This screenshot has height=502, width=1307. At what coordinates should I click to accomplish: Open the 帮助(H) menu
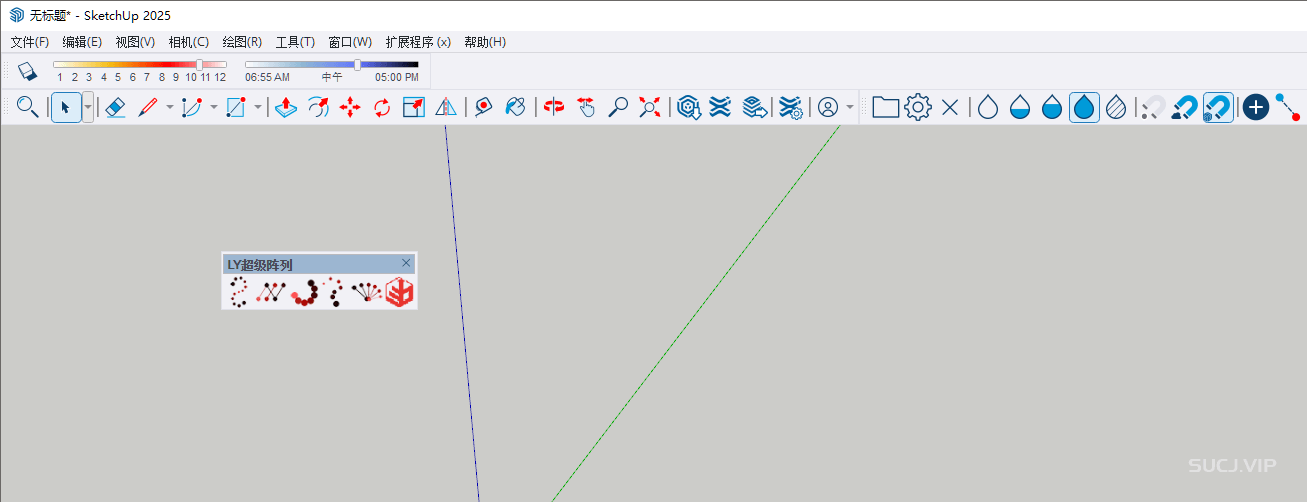tap(485, 42)
